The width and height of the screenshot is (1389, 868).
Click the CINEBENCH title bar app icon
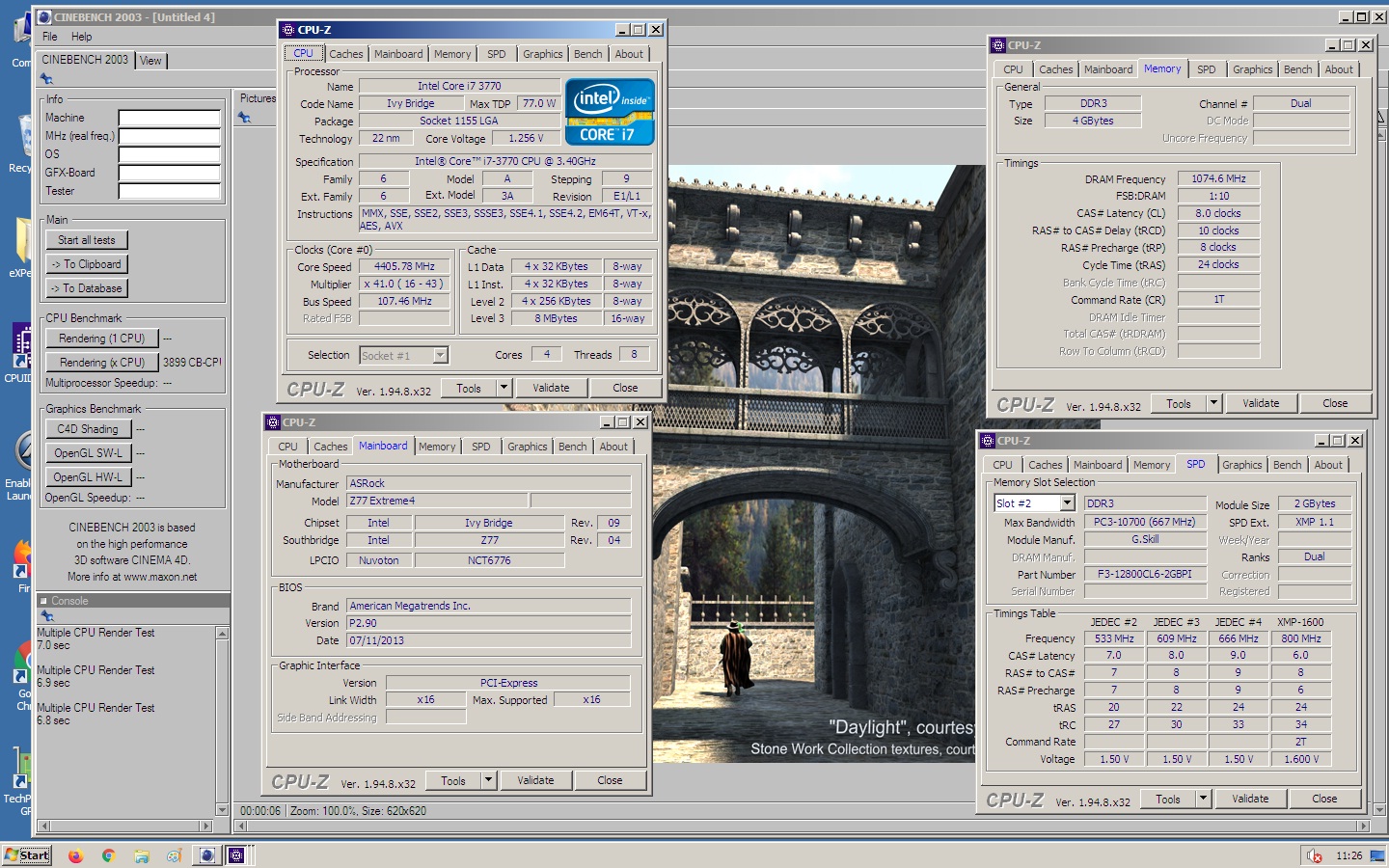tap(44, 17)
